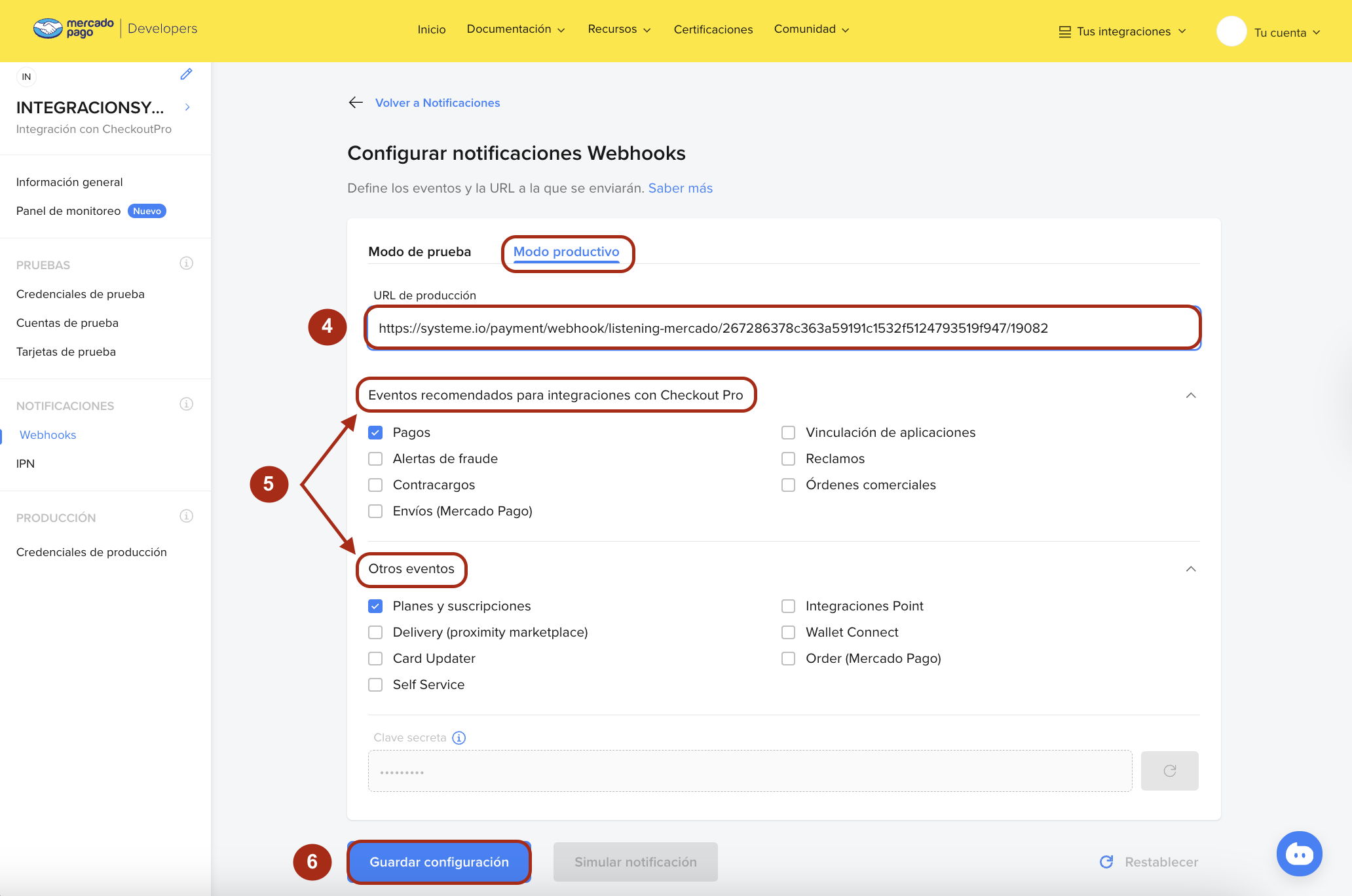Click the back arrow near Volver a Notificaciones

point(356,103)
